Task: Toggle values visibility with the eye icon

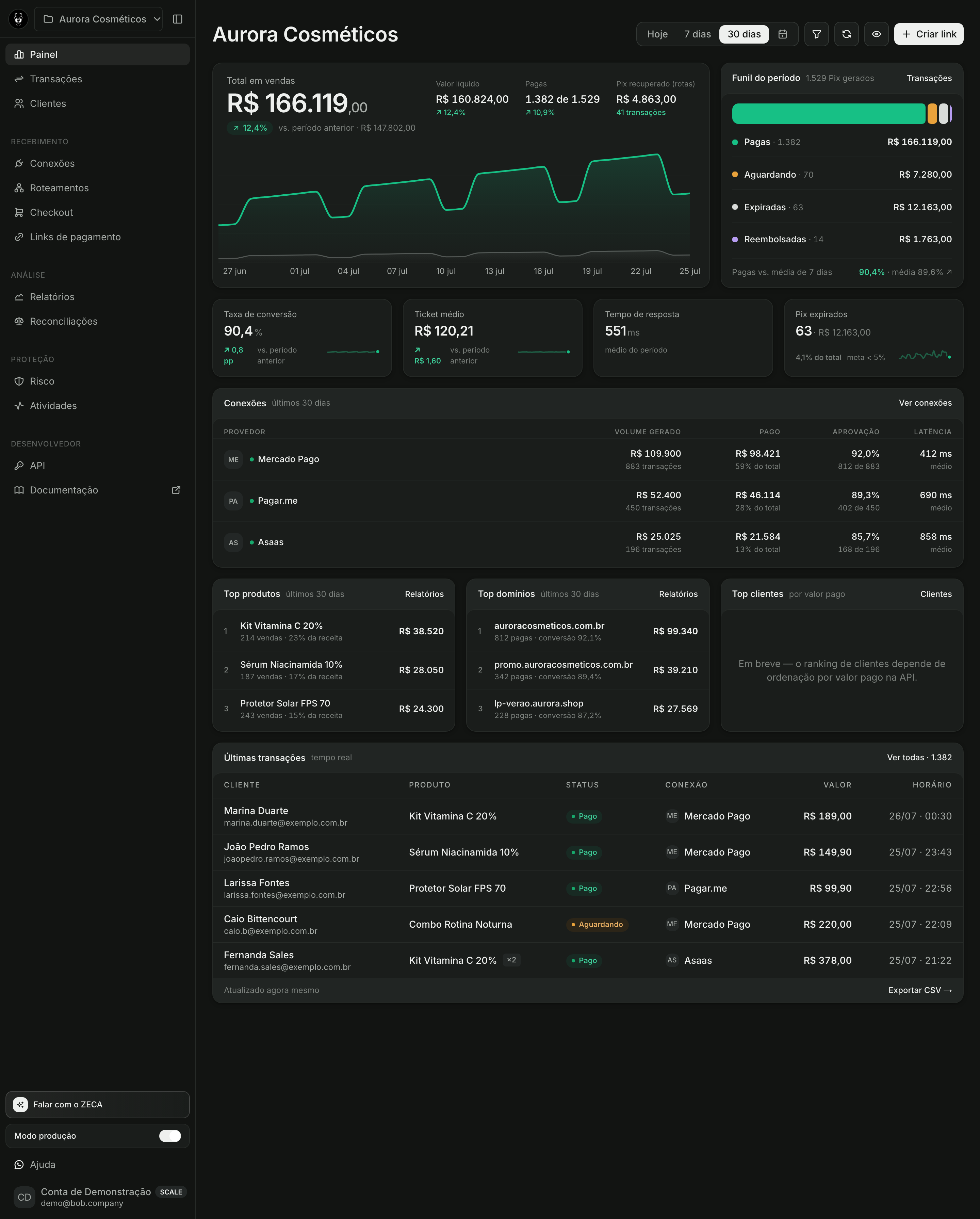Action: coord(877,34)
